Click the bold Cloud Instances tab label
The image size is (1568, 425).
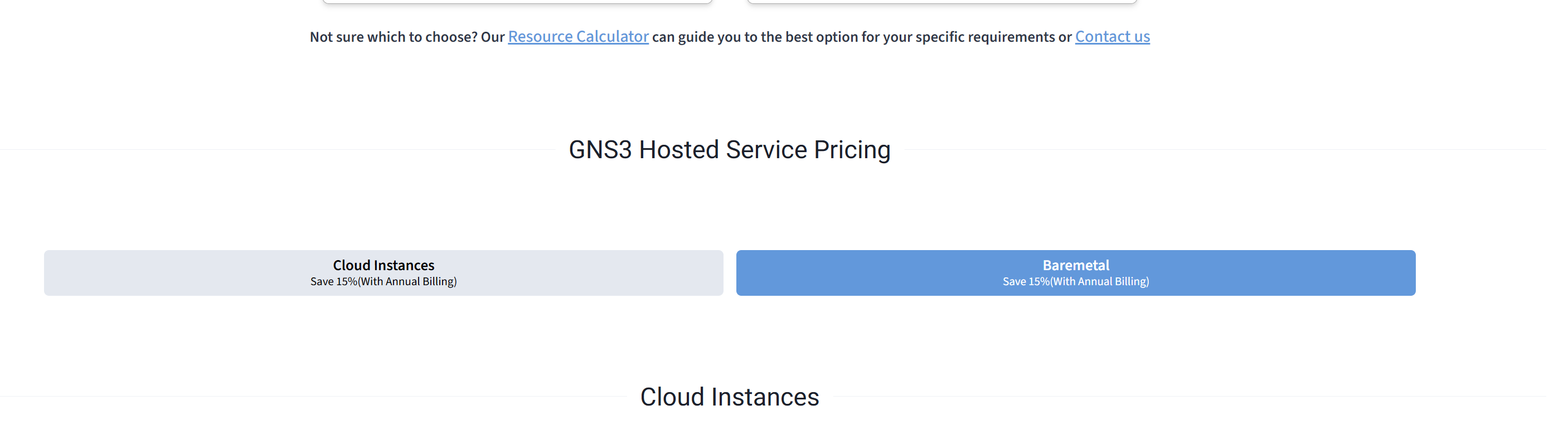(383, 265)
